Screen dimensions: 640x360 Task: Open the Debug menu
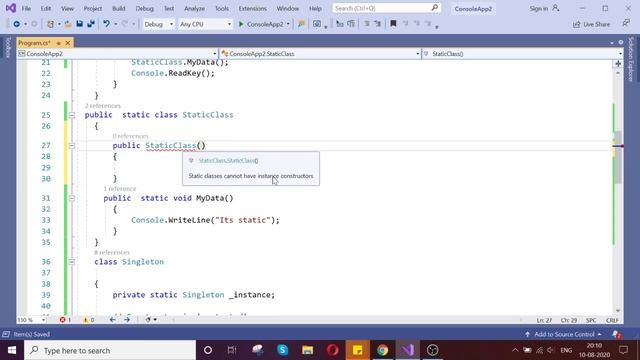point(144,8)
